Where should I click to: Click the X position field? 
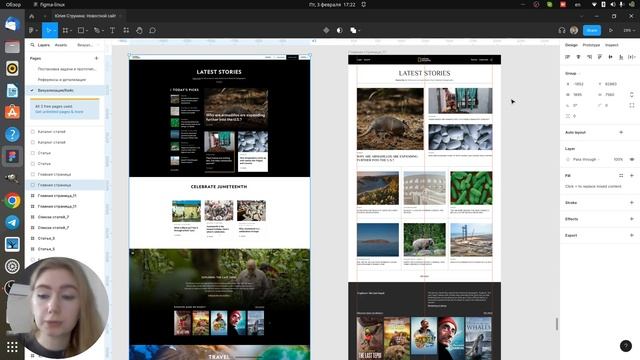(579, 84)
